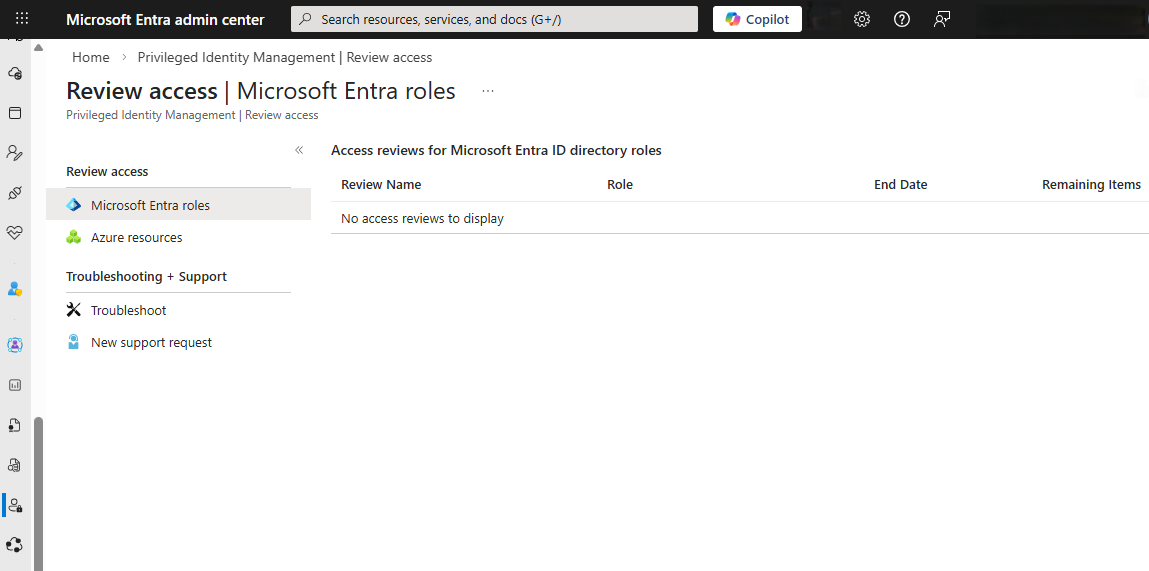Open Privileged Identity Management breadcrumb link
Image resolution: width=1149 pixels, height=571 pixels.
click(x=284, y=57)
